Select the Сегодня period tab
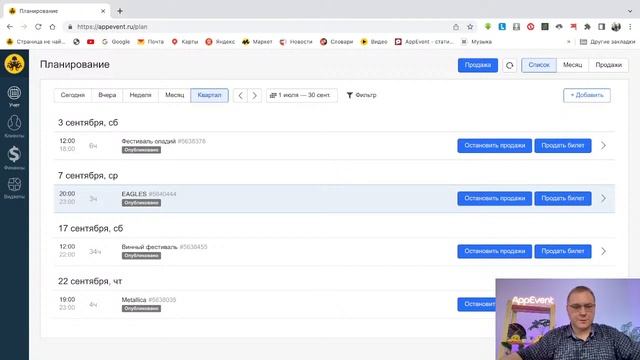Image resolution: width=640 pixels, height=360 pixels. point(73,96)
